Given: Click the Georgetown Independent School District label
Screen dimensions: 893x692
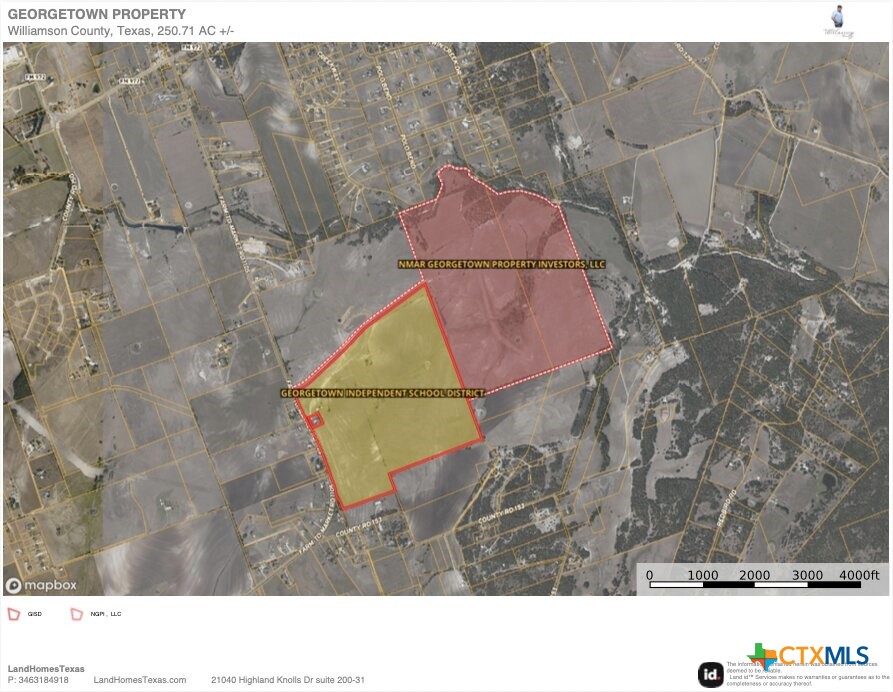Looking at the screenshot, I should pos(382,393).
